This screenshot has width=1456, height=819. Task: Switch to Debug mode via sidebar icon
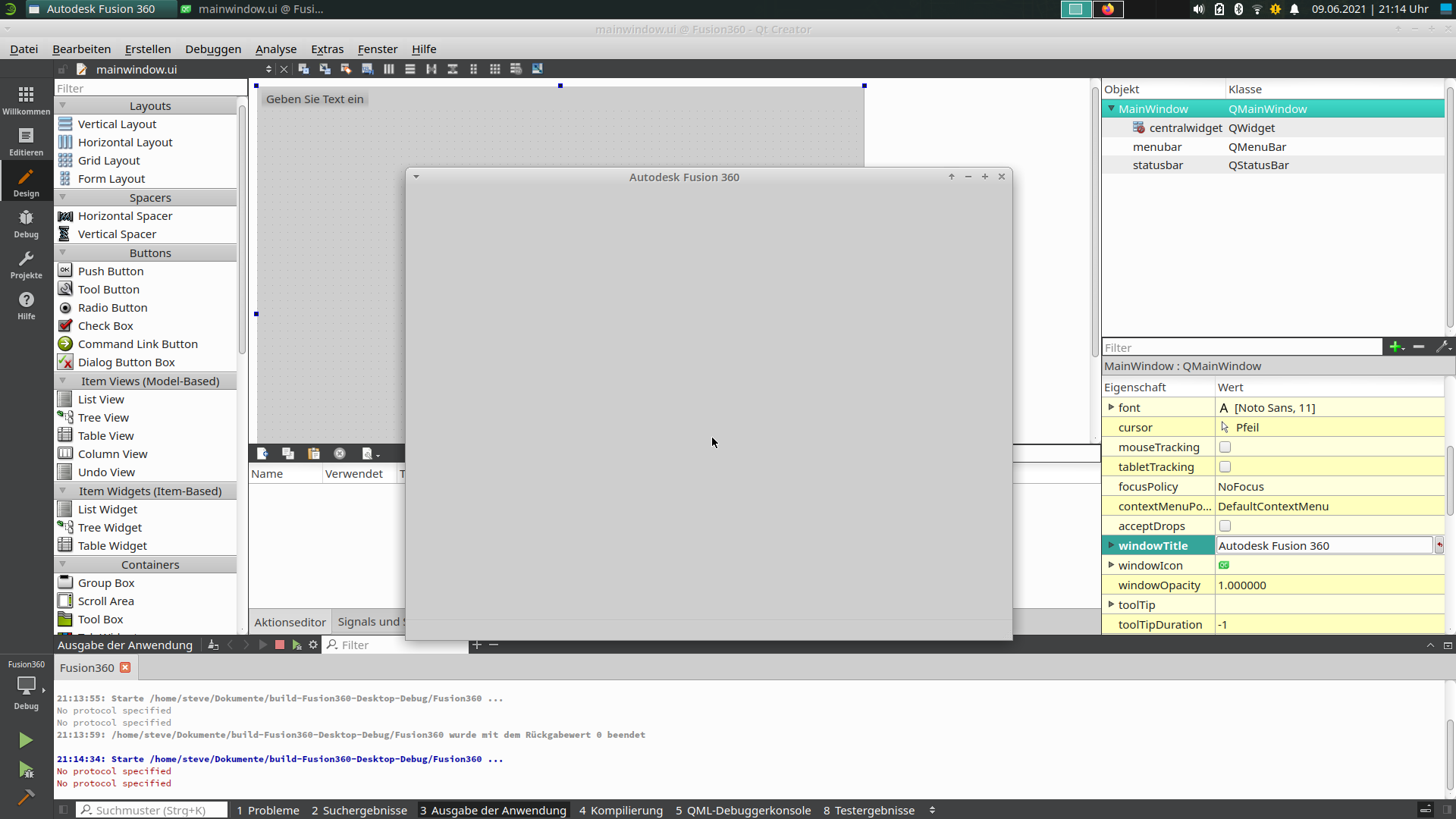tap(26, 222)
